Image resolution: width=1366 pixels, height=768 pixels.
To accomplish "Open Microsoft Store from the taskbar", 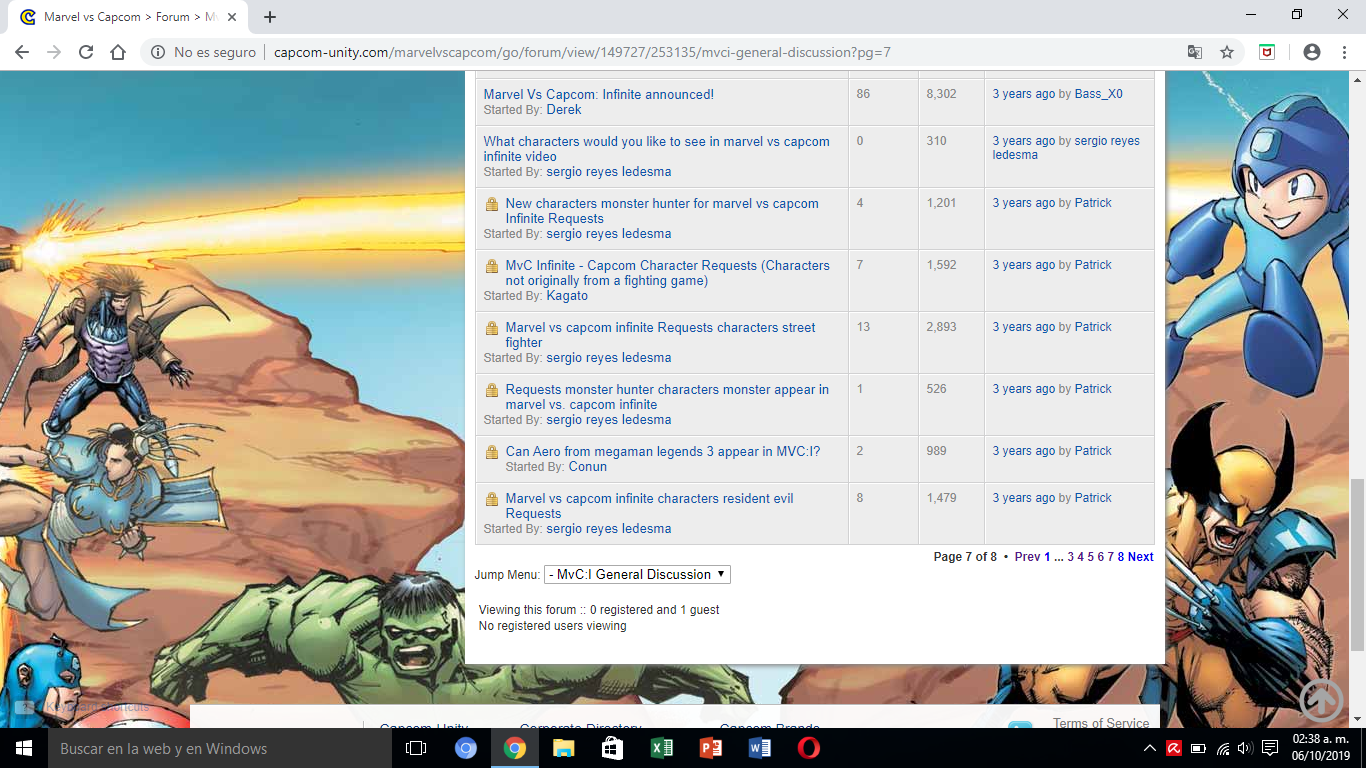I will [613, 748].
